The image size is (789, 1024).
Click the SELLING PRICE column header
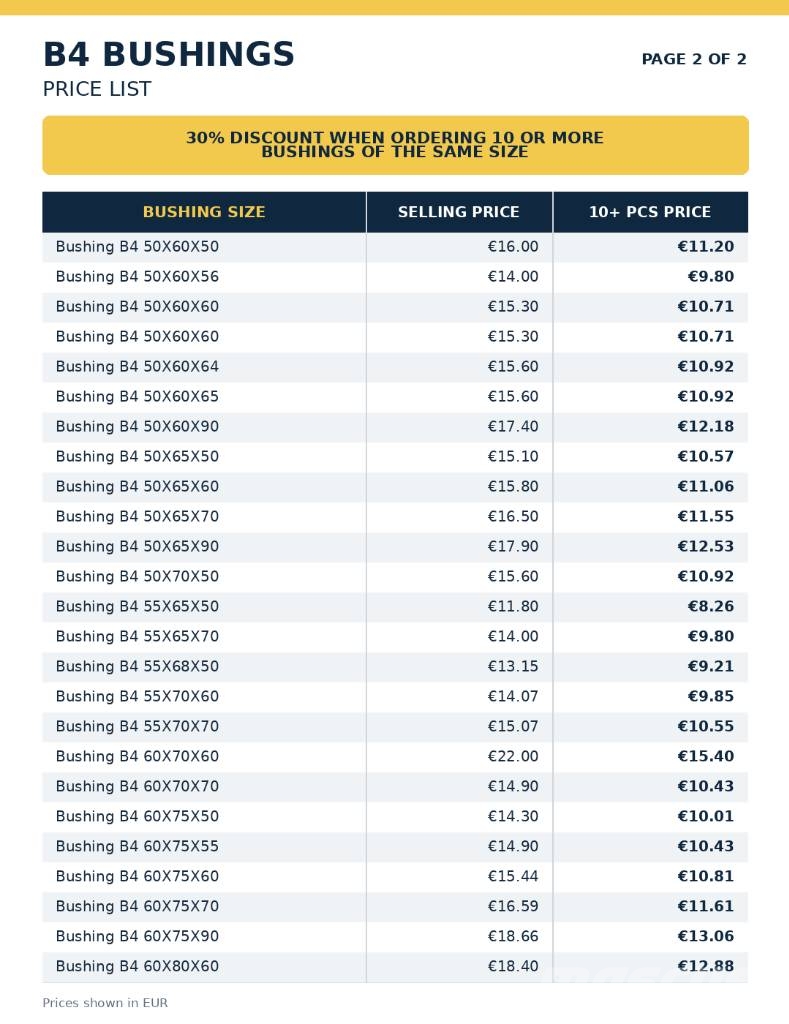click(x=459, y=212)
